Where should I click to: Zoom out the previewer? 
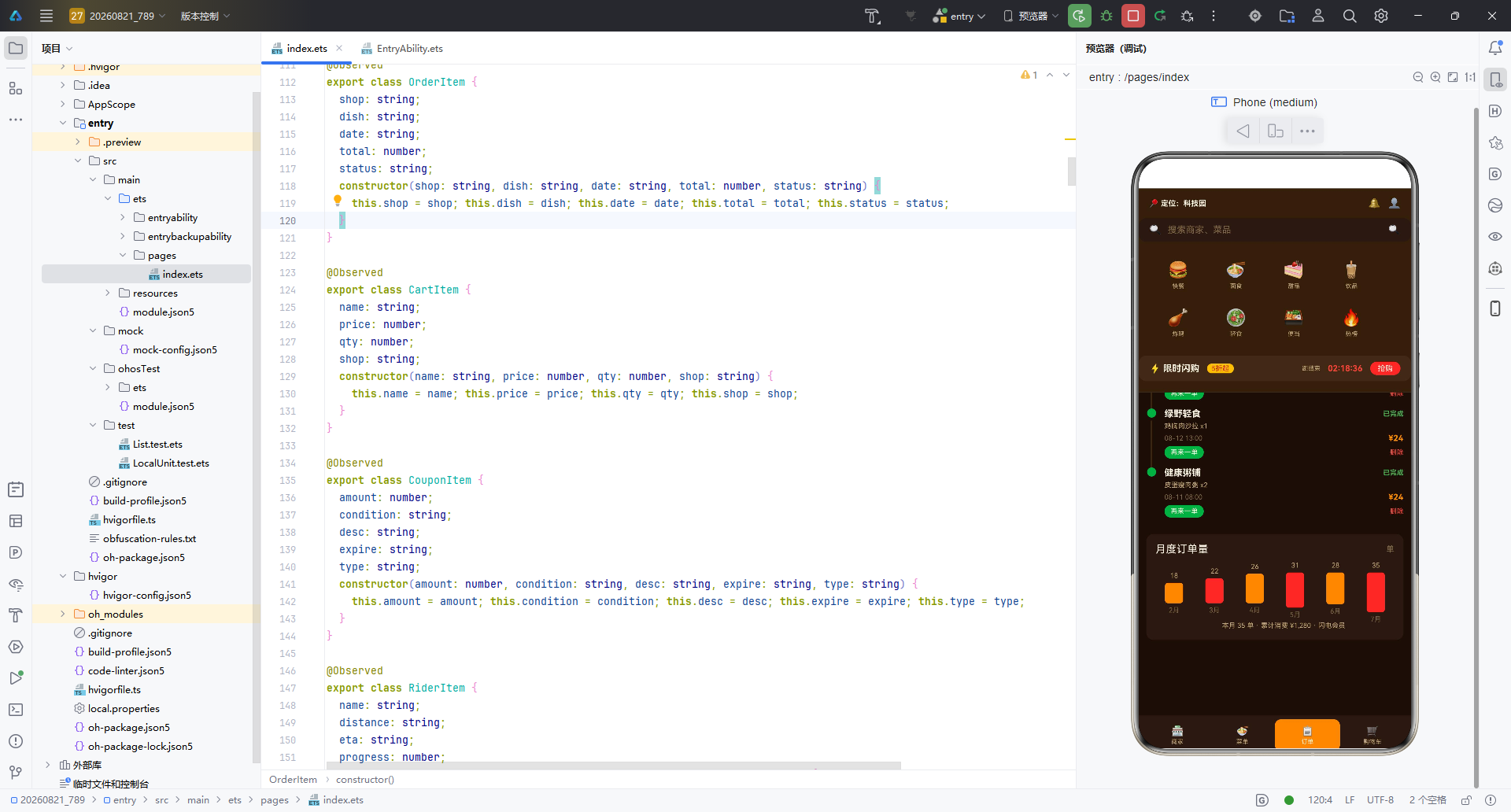click(1418, 77)
